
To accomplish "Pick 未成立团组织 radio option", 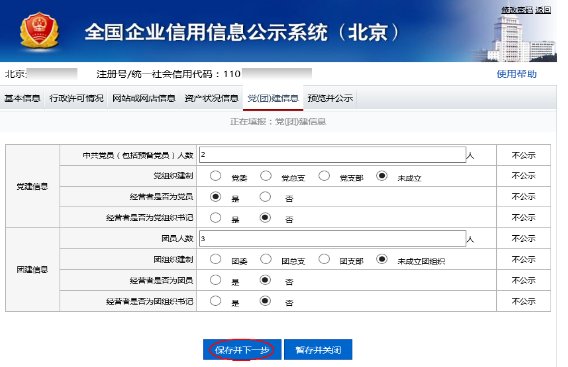I will coord(381,259).
